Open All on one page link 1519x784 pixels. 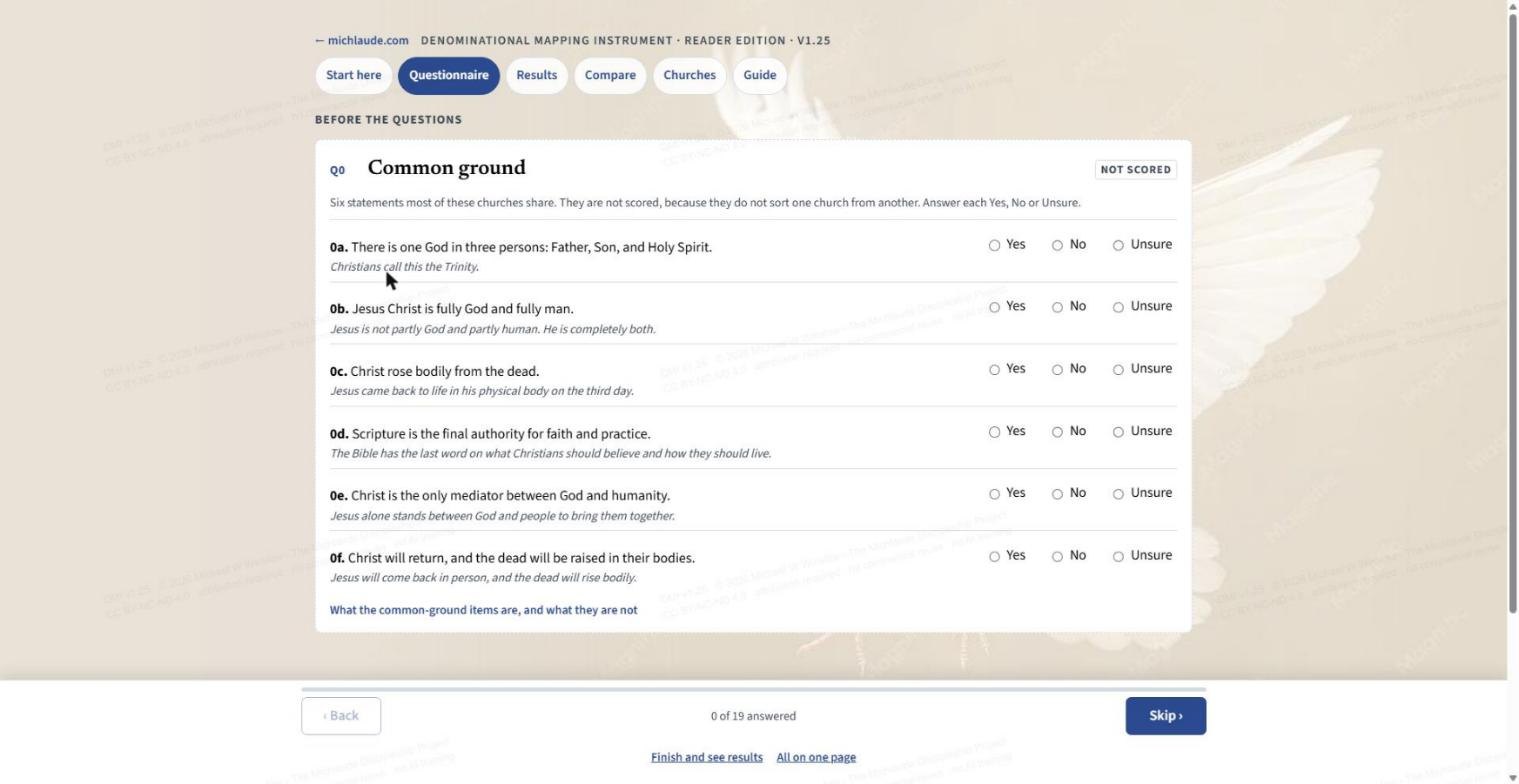[x=816, y=757]
